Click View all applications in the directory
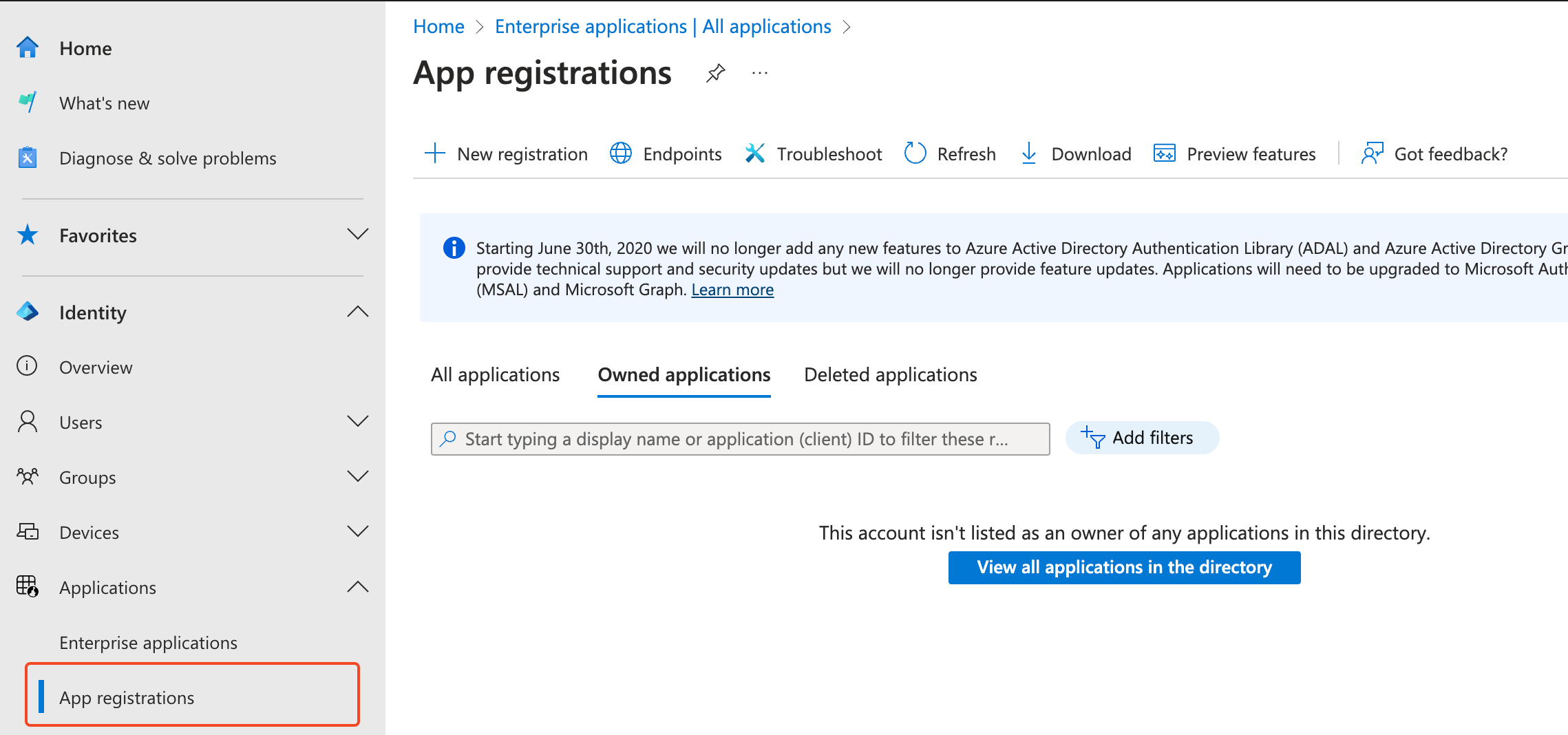The width and height of the screenshot is (1568, 735). click(1124, 567)
